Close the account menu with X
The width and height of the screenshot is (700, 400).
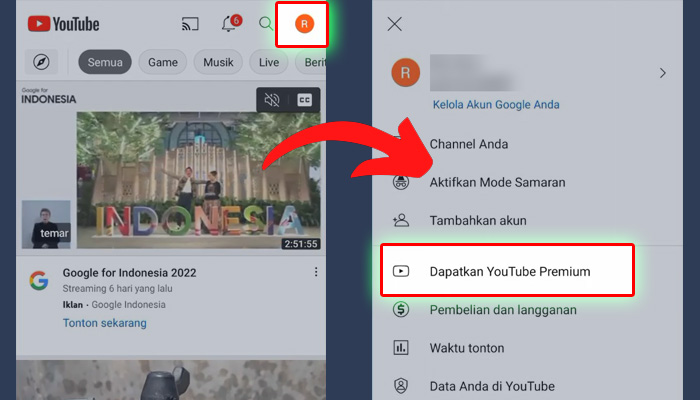[x=395, y=24]
